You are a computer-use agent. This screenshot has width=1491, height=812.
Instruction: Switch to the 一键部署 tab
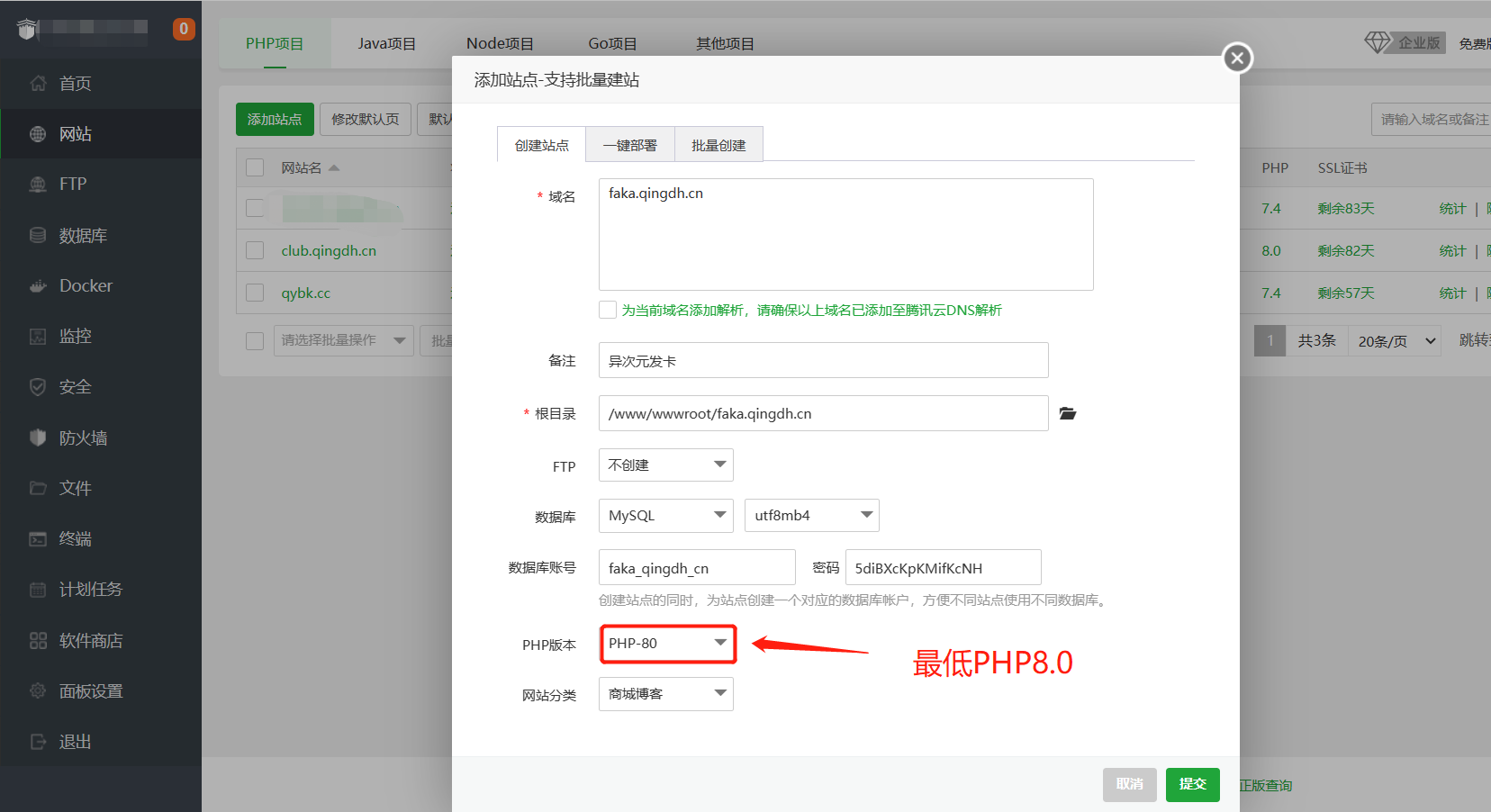pyautogui.click(x=629, y=144)
